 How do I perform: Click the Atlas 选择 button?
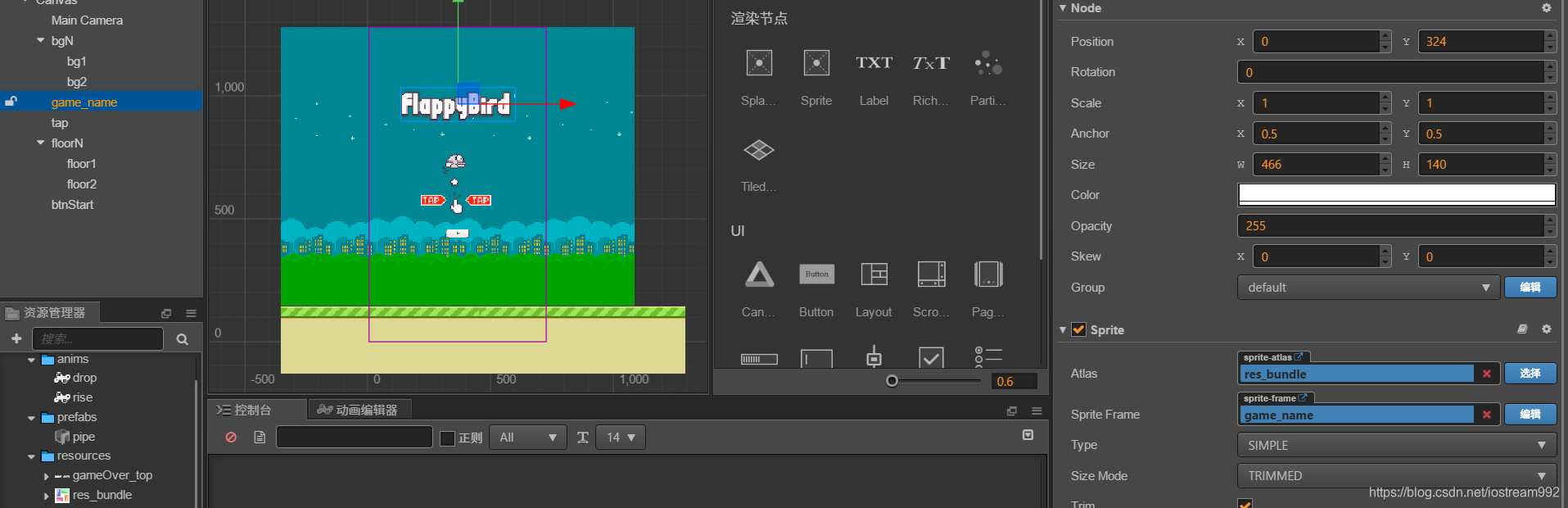point(1530,374)
